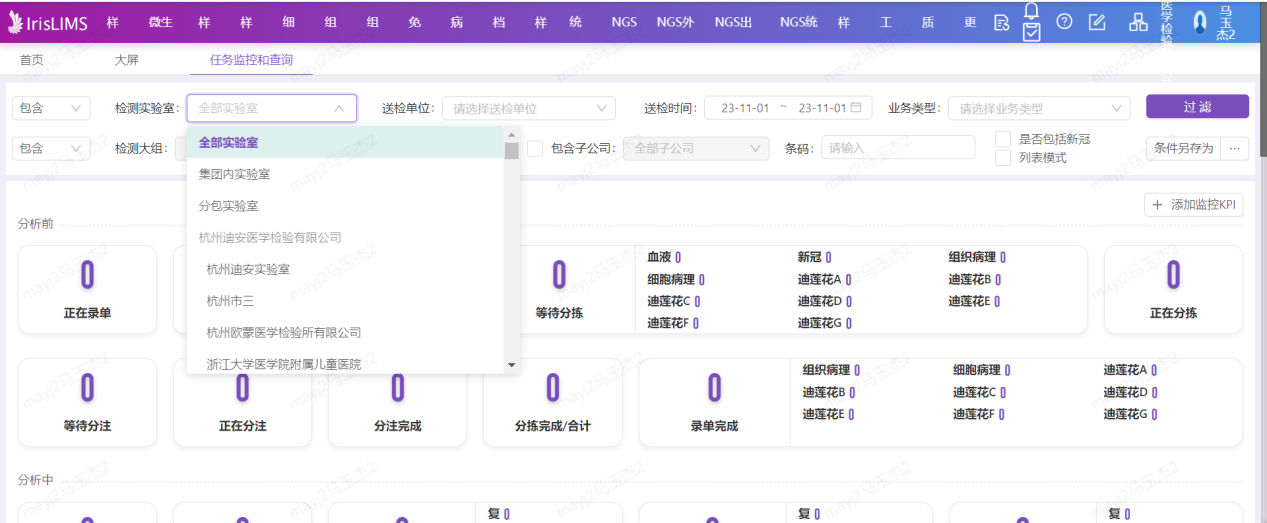Expand the 送检单位 dropdown
This screenshot has height=523, width=1267.
click(x=528, y=108)
